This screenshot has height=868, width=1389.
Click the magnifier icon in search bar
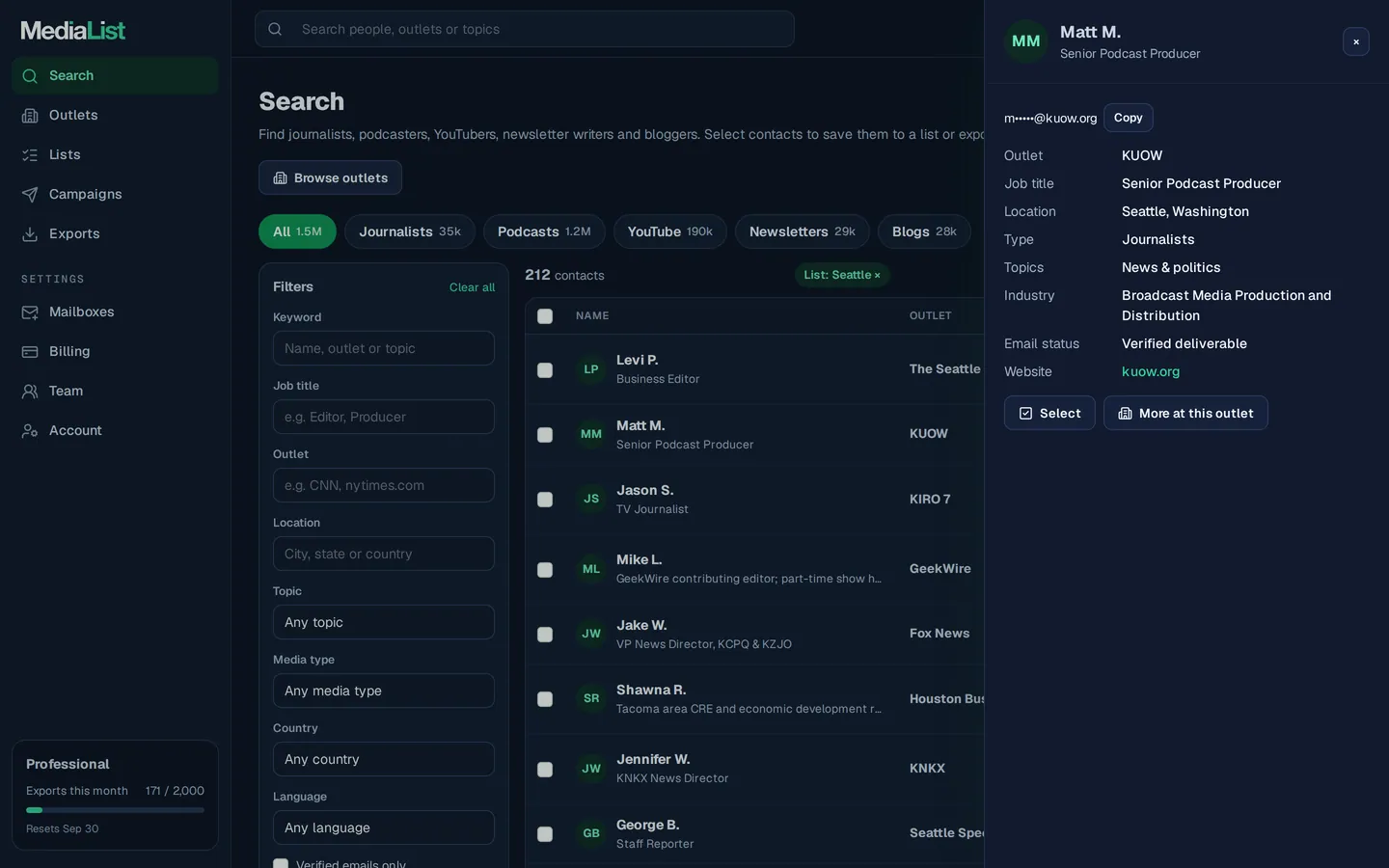275,29
